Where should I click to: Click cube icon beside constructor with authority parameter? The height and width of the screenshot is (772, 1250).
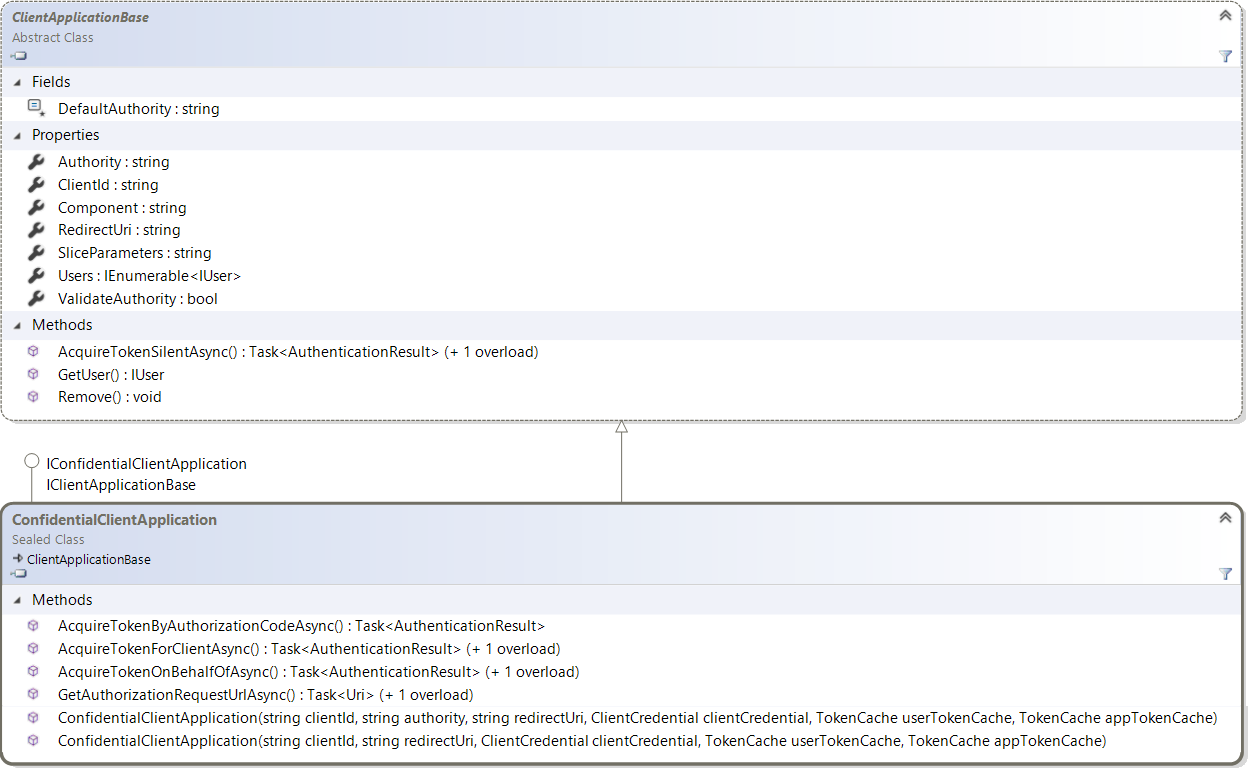click(33, 717)
